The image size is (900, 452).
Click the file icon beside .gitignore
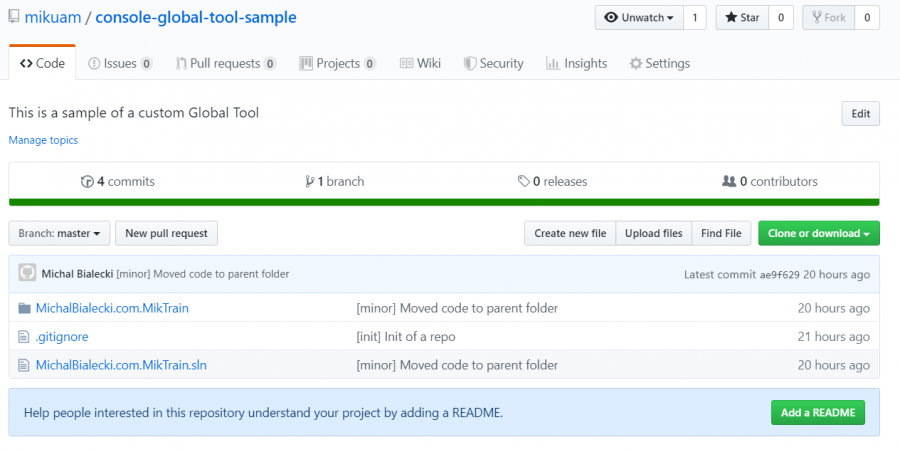(x=25, y=337)
